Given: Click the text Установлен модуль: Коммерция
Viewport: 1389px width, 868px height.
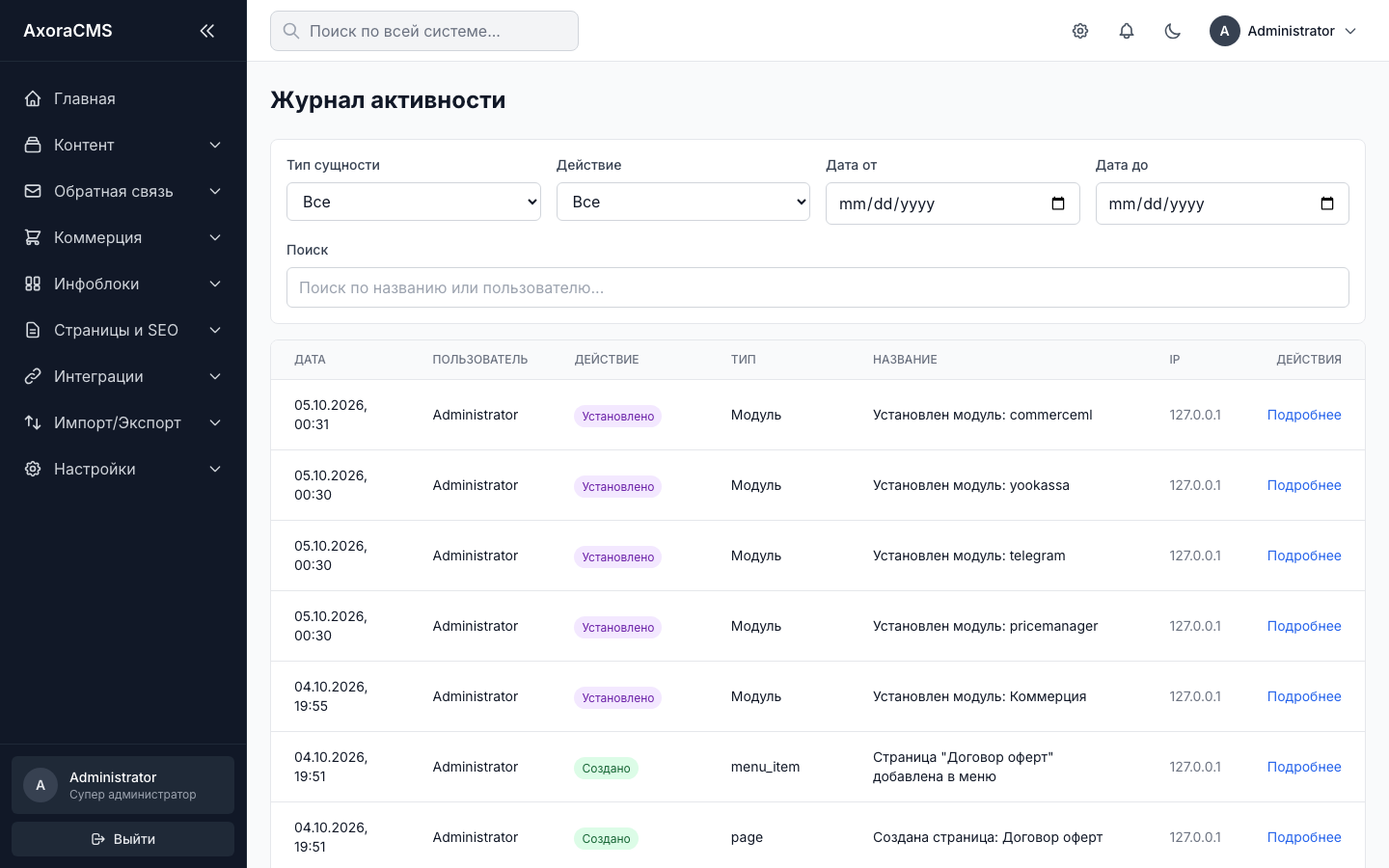Looking at the screenshot, I should [x=979, y=696].
